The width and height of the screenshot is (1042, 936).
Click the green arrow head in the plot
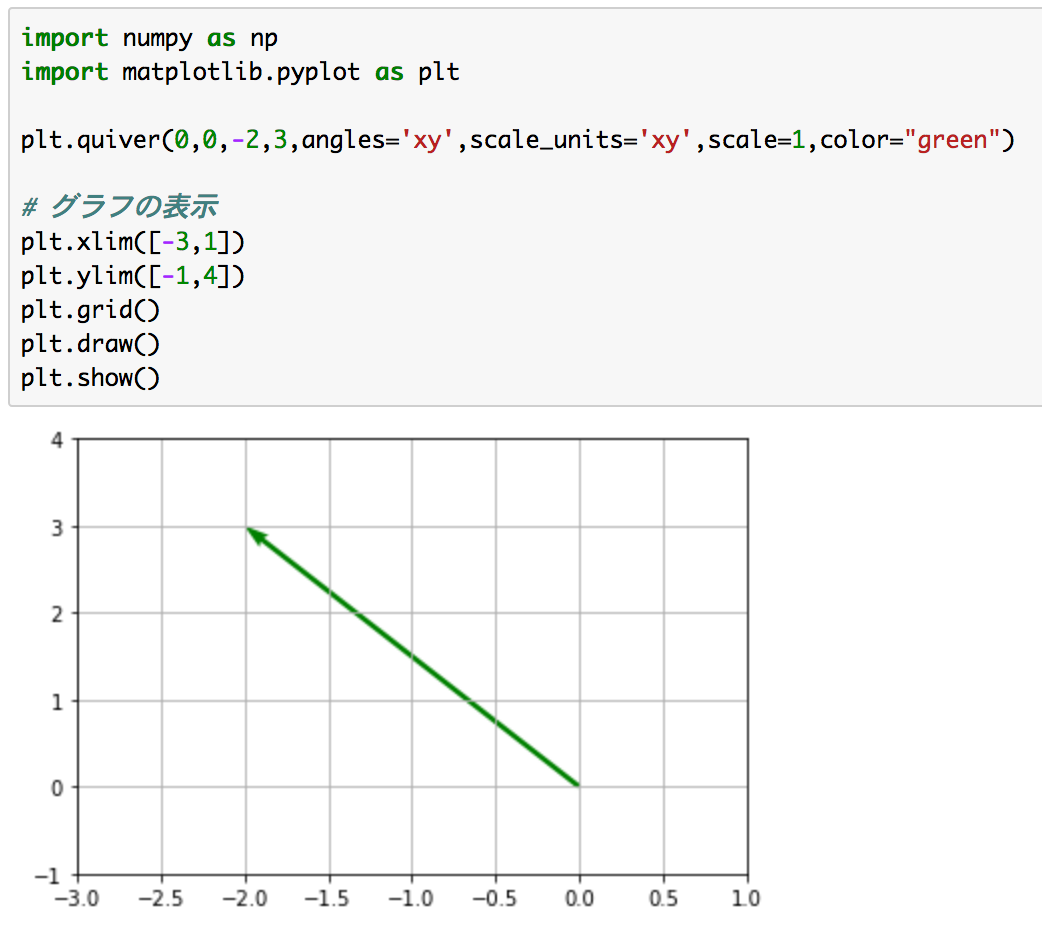(256, 535)
